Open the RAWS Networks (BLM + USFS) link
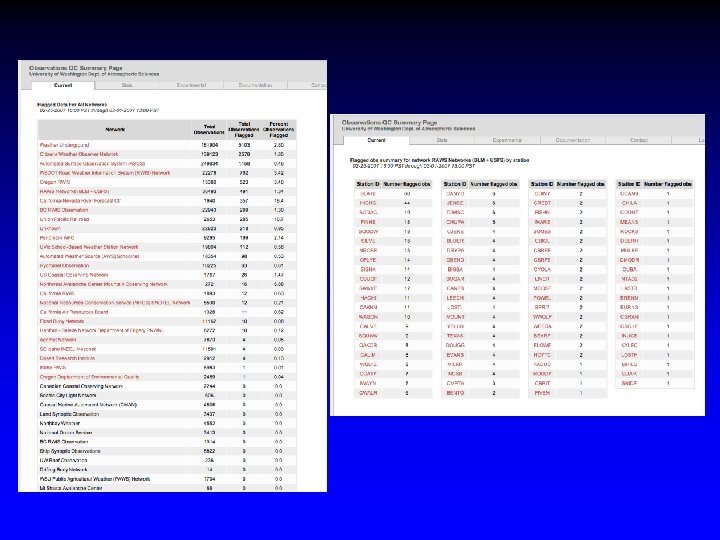The height and width of the screenshot is (540, 720). point(74,191)
